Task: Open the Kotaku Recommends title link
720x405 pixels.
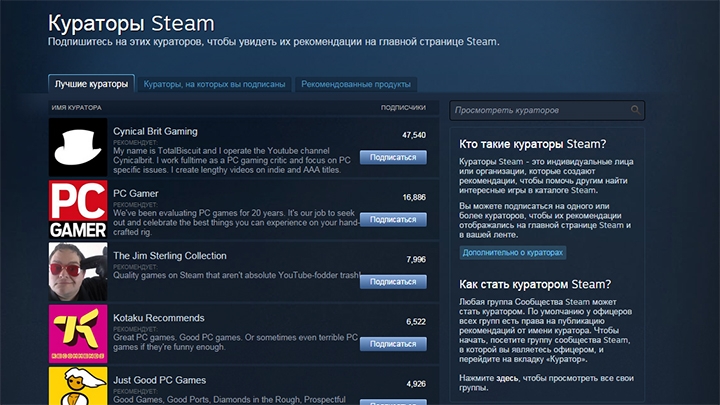Action: pyautogui.click(x=159, y=318)
